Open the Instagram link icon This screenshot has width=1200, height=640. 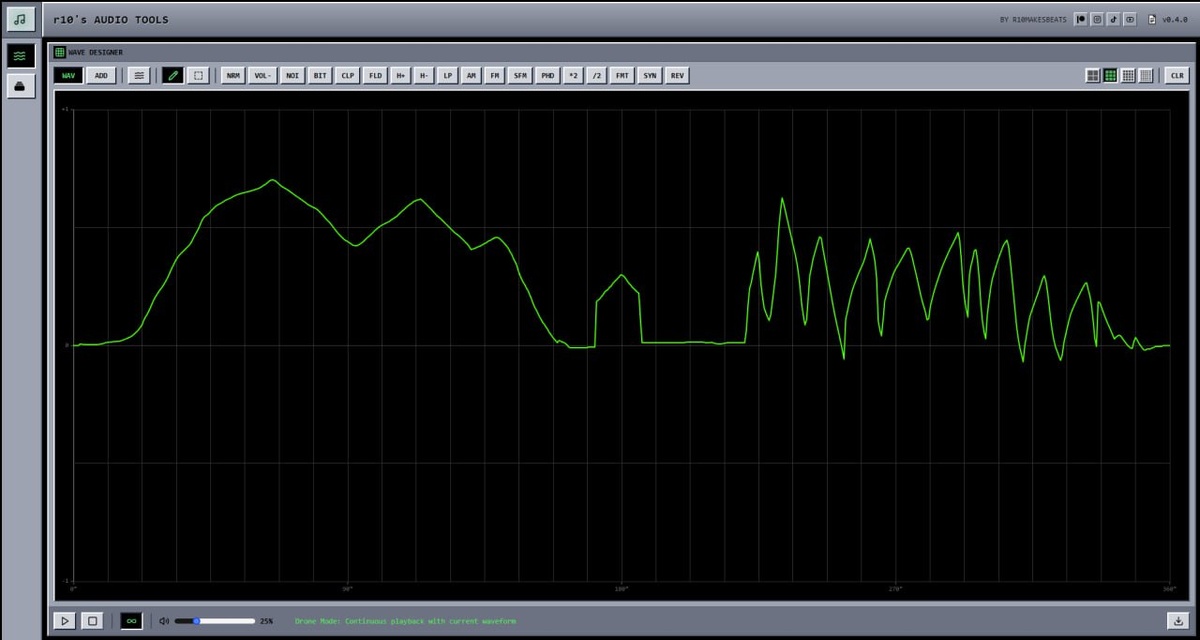[x=1097, y=19]
